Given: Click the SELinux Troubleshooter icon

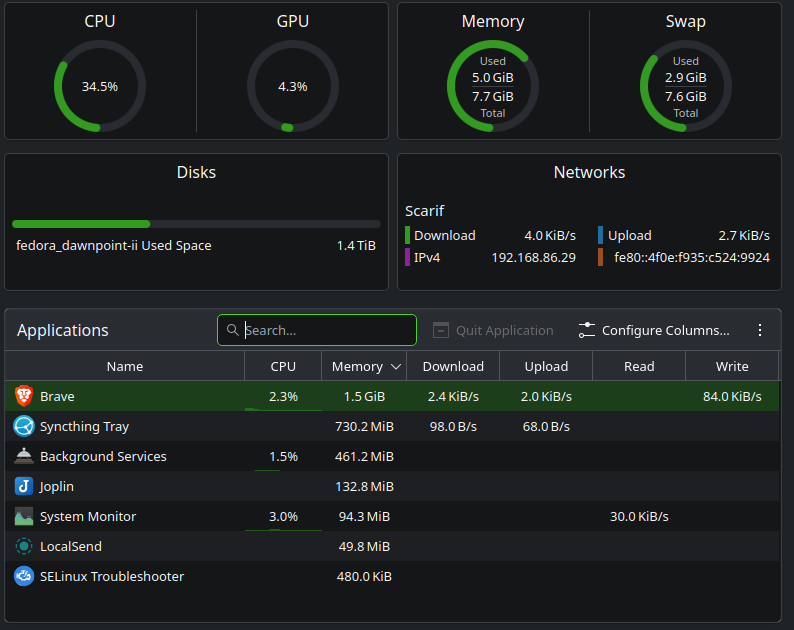Looking at the screenshot, I should click(24, 576).
